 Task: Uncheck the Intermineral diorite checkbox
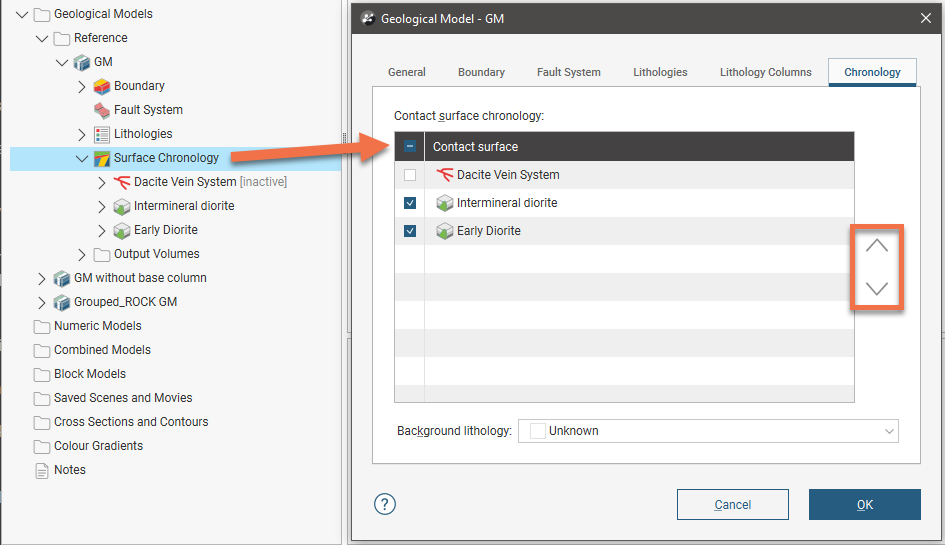(410, 203)
